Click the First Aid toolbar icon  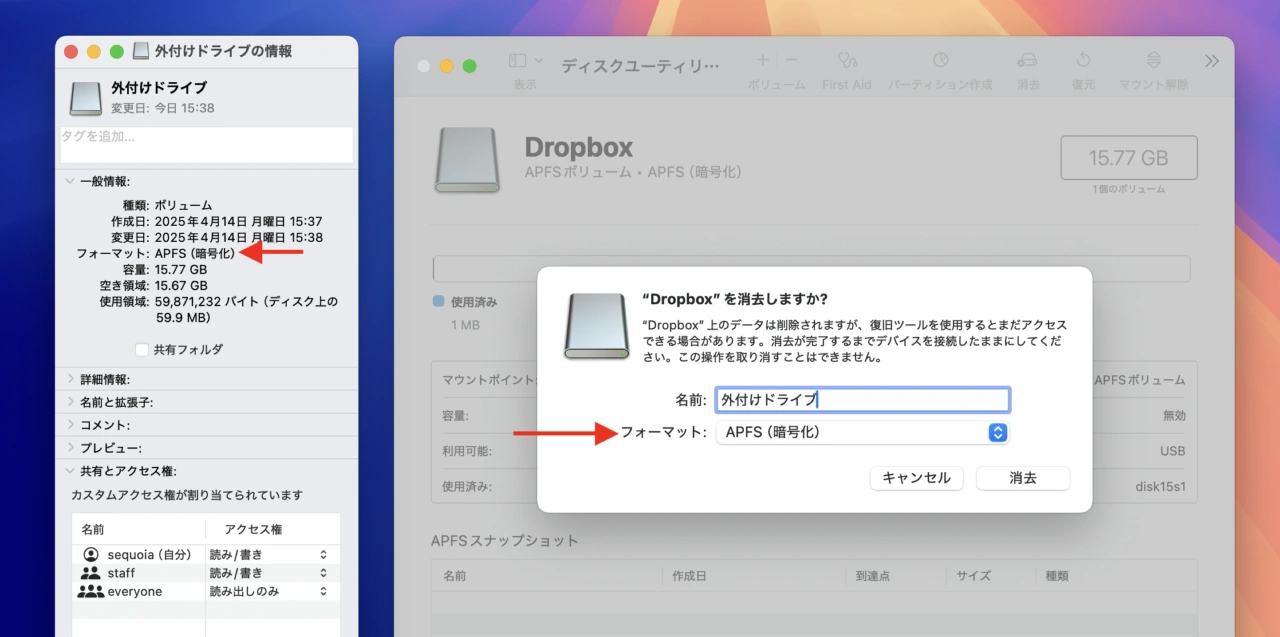pyautogui.click(x=847, y=61)
